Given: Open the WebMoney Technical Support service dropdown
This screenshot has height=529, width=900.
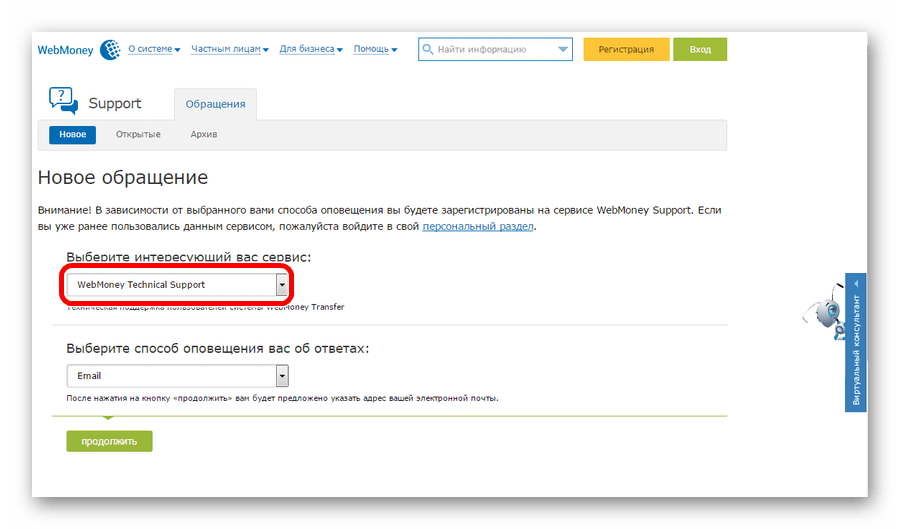Looking at the screenshot, I should 177,285.
